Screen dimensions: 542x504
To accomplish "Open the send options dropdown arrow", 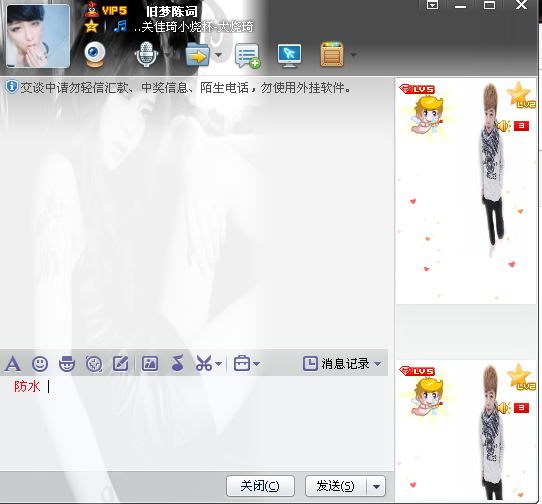I will (x=376, y=486).
